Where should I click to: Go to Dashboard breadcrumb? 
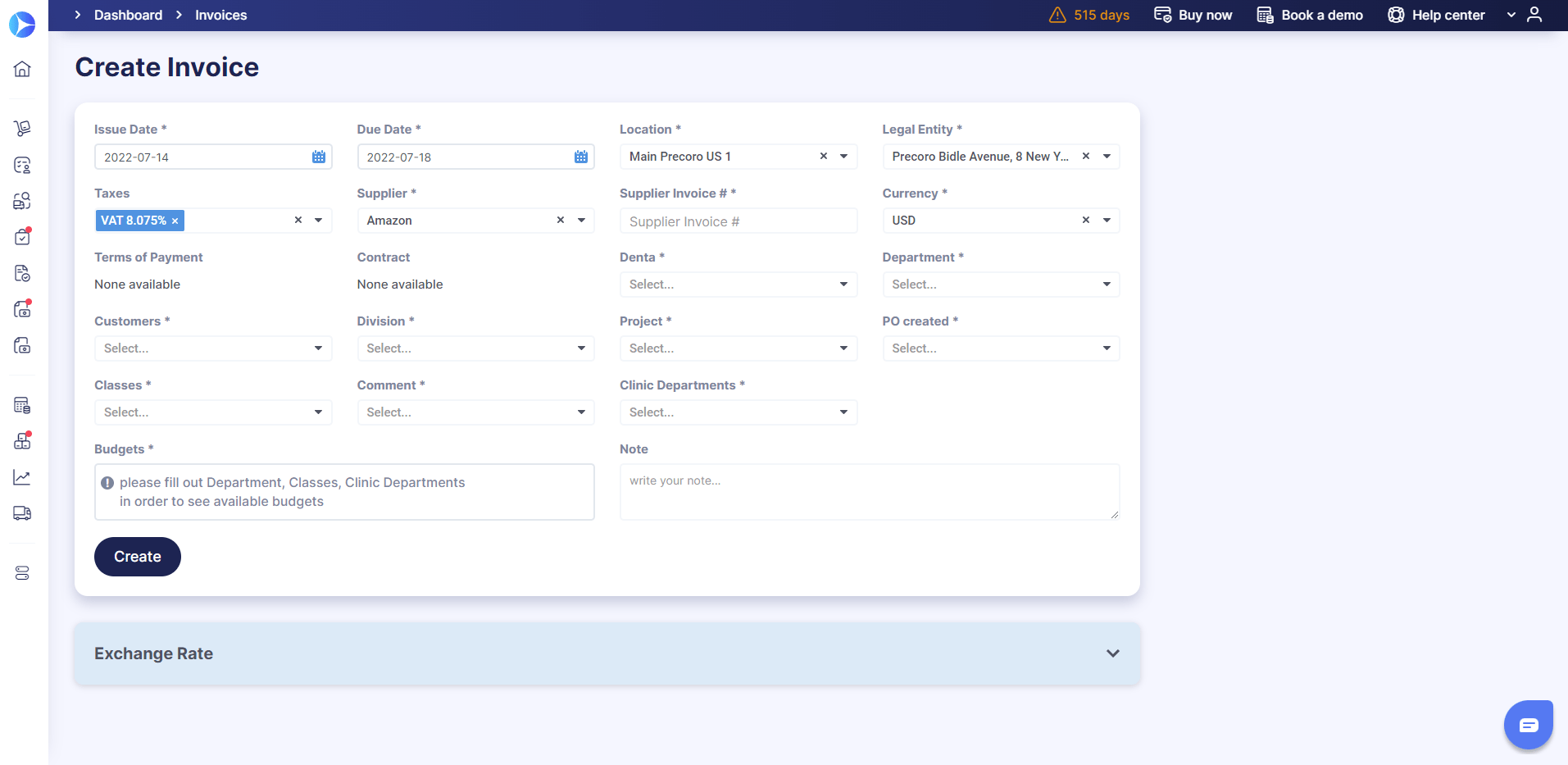tap(129, 15)
